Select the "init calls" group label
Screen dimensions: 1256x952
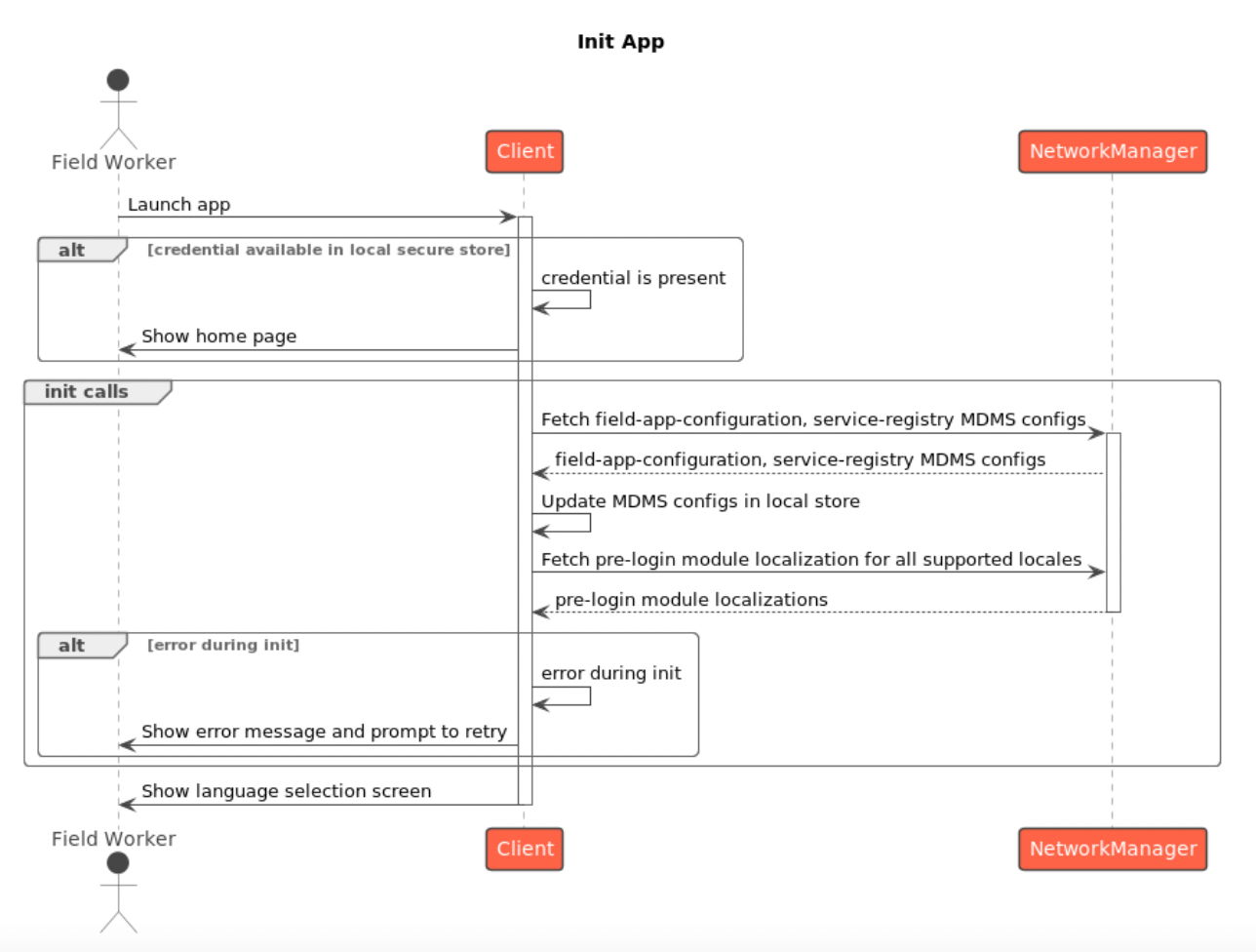[87, 392]
